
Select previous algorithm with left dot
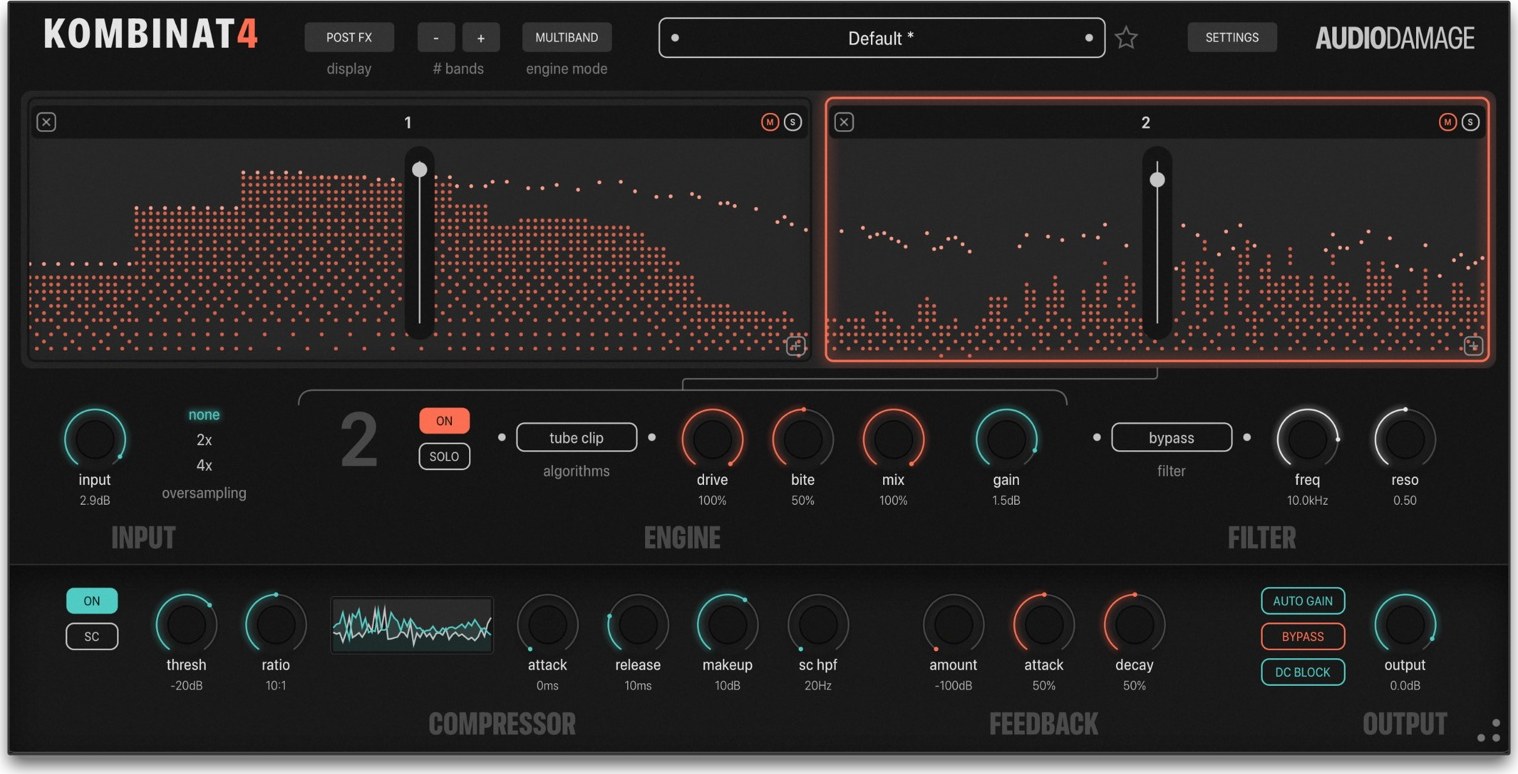click(x=502, y=437)
